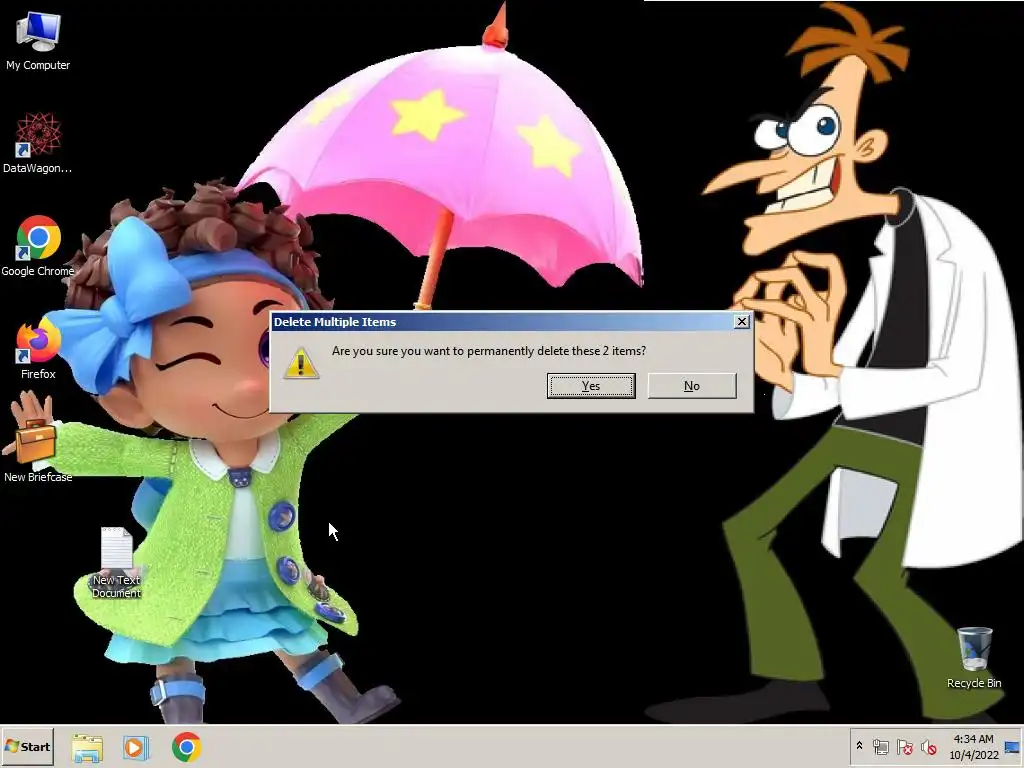Open the network status tray icon
Viewport: 1024px width, 768px height.
(880, 746)
